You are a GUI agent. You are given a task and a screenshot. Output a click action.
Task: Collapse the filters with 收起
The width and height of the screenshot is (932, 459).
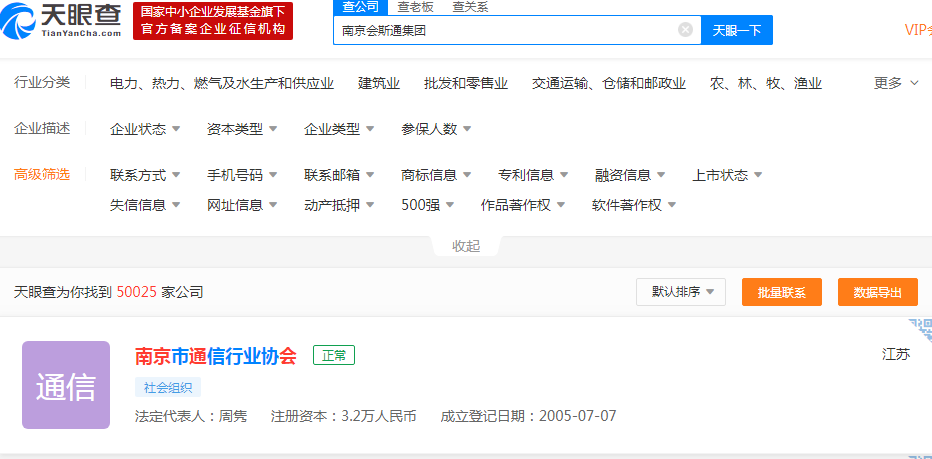pos(466,246)
